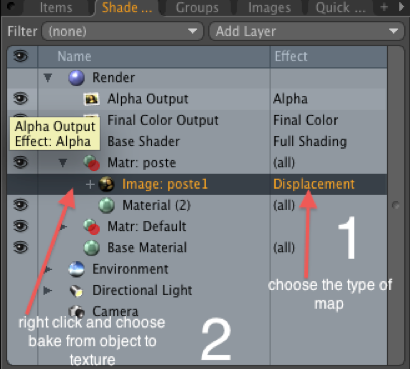The width and height of the screenshot is (410, 369).
Task: Click the Displacement effect of poste1
Action: [x=314, y=184]
